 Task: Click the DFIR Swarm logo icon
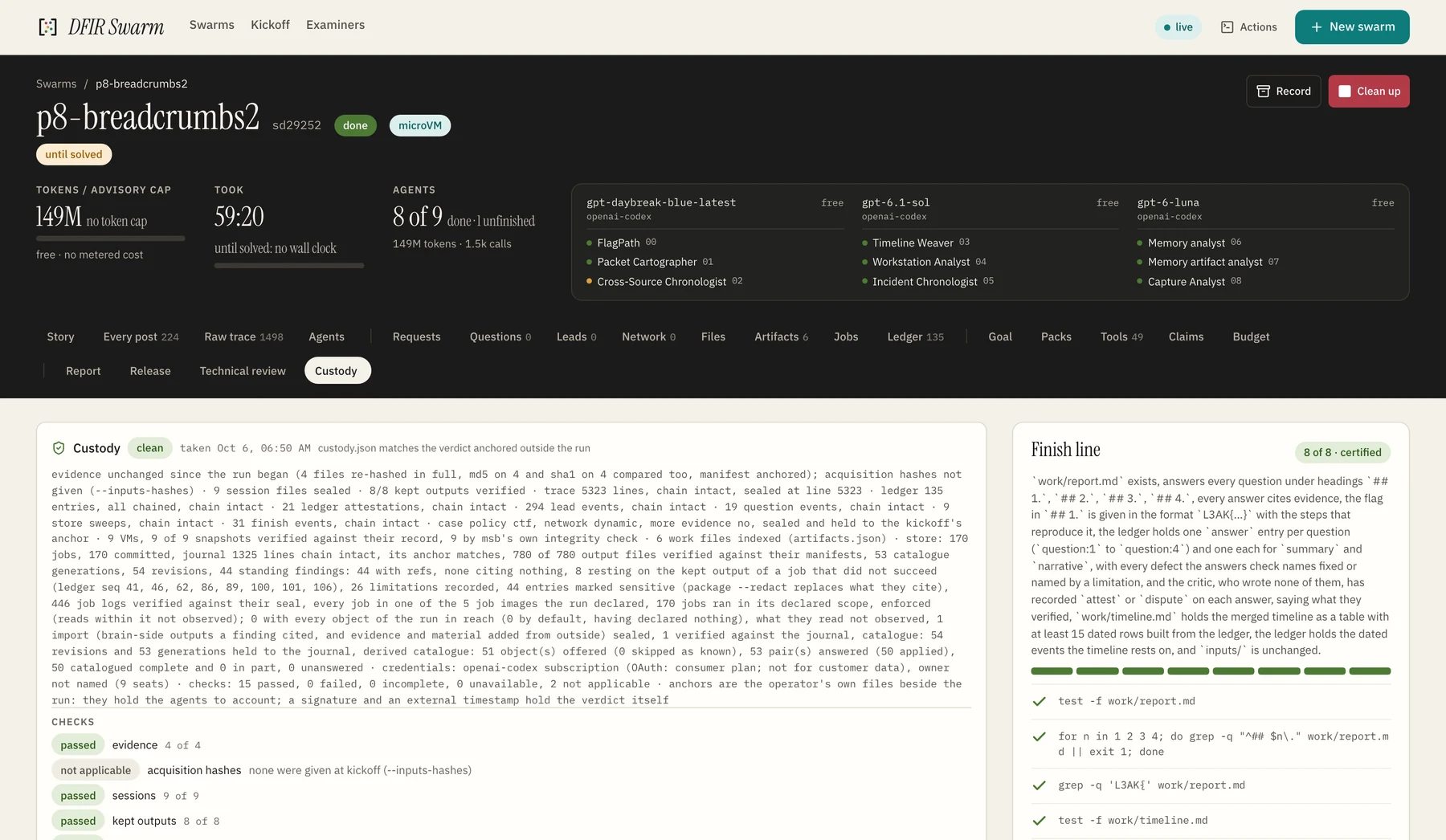tap(48, 27)
